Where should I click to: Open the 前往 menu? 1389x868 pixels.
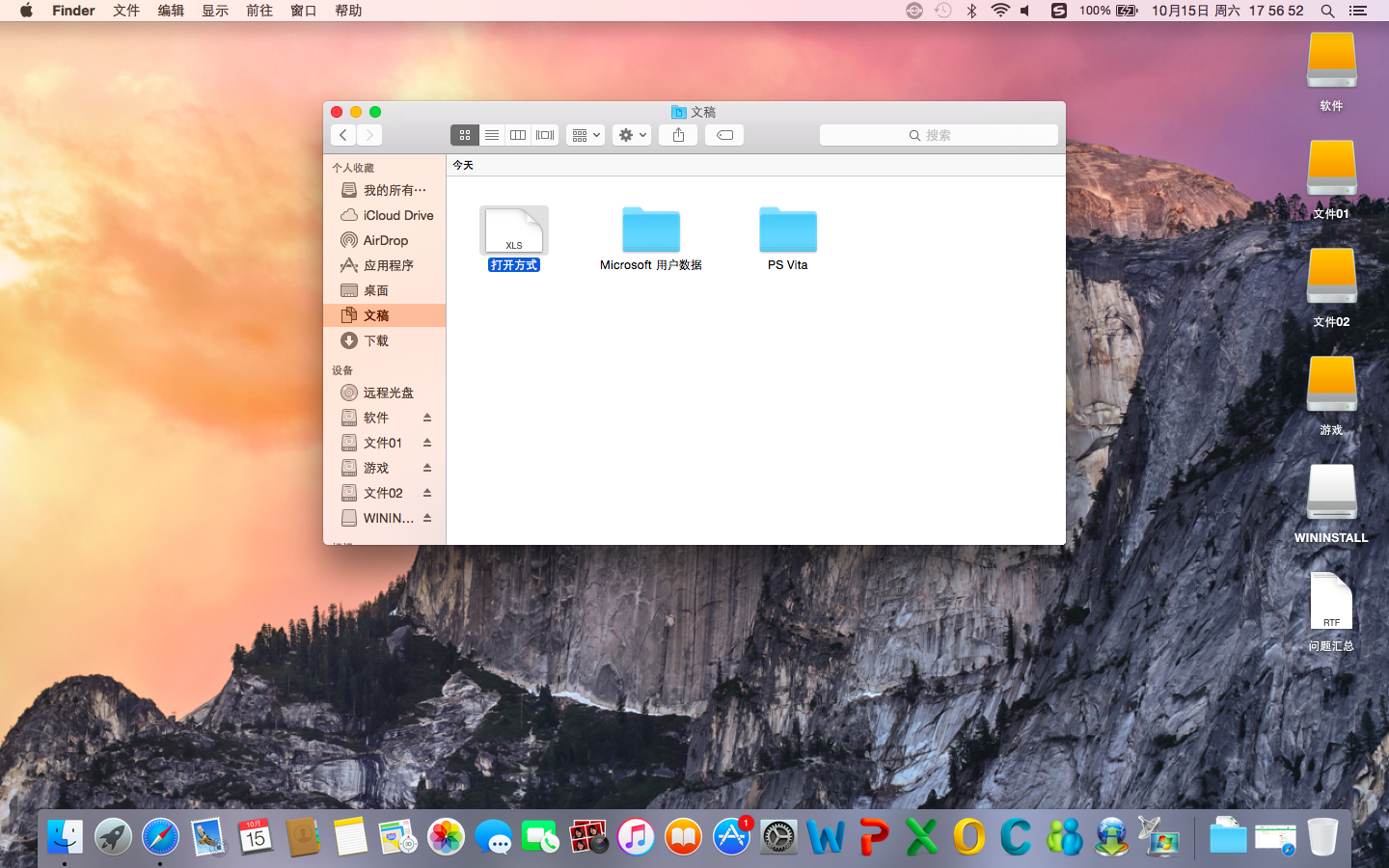(x=259, y=11)
